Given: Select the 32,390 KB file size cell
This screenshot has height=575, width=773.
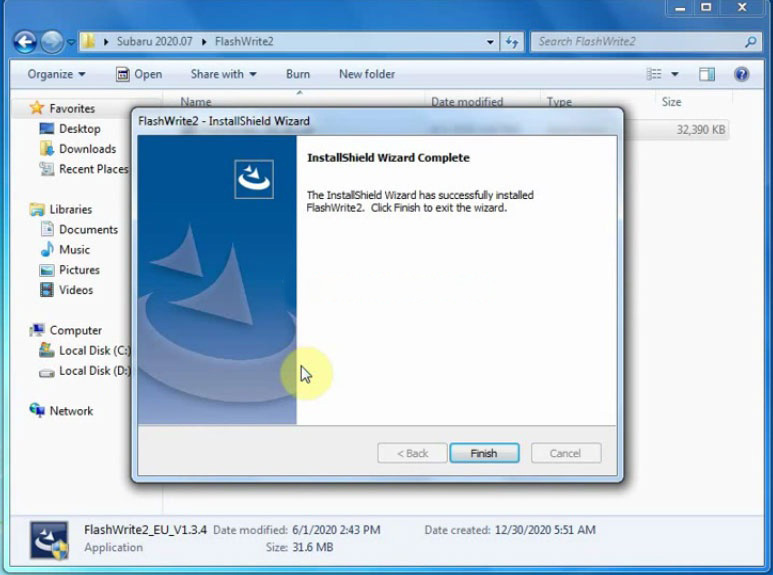Looking at the screenshot, I should (x=700, y=130).
